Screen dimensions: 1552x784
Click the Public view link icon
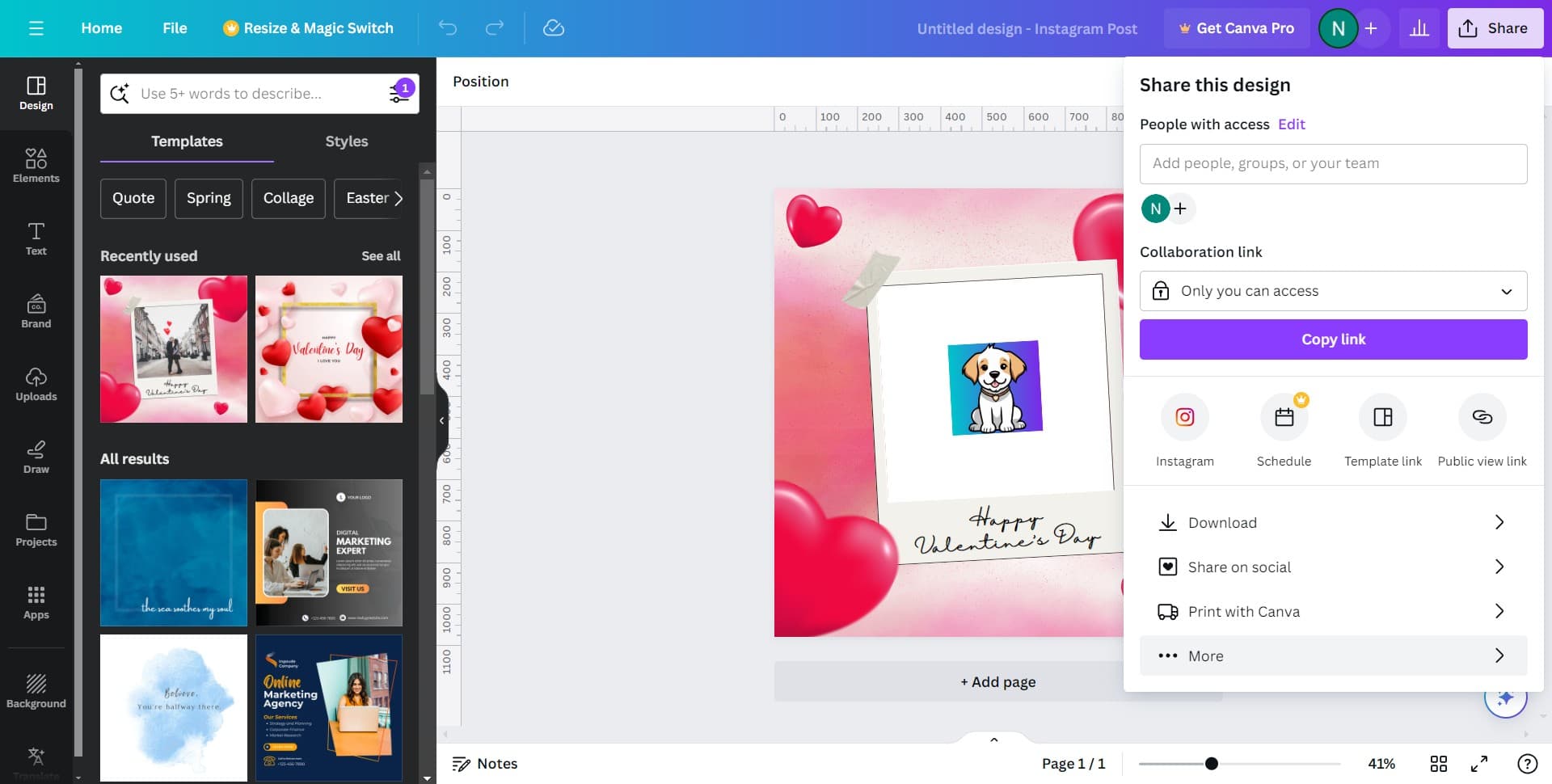point(1482,417)
